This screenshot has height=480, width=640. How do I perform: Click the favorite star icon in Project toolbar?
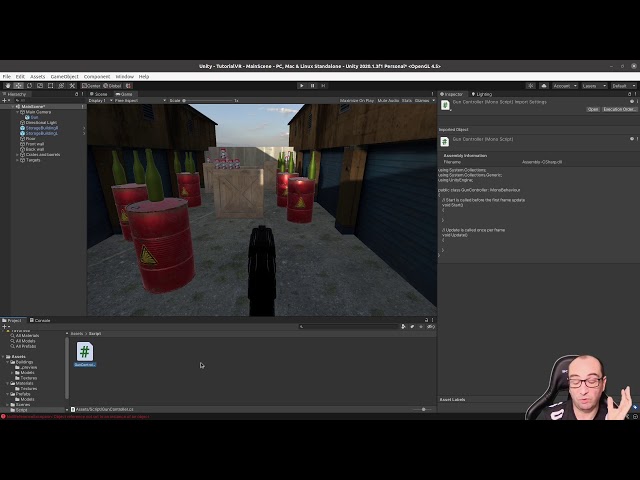tap(421, 327)
